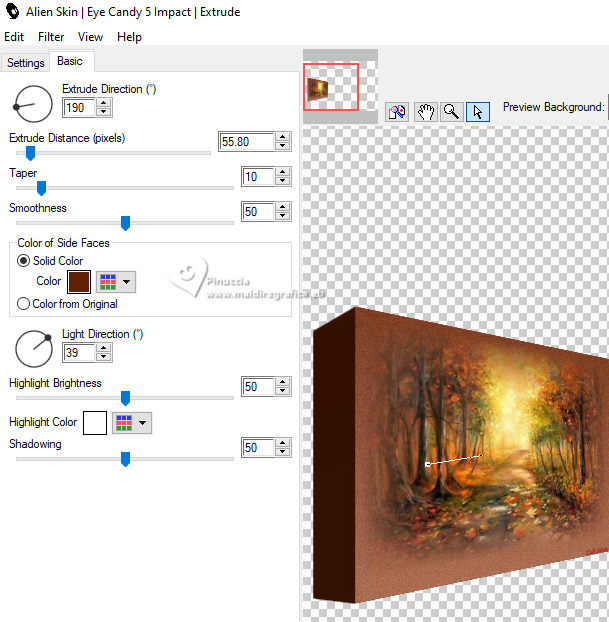The image size is (609, 622).
Task: Increase Extrude Distance with up arrow
Action: pos(282,137)
